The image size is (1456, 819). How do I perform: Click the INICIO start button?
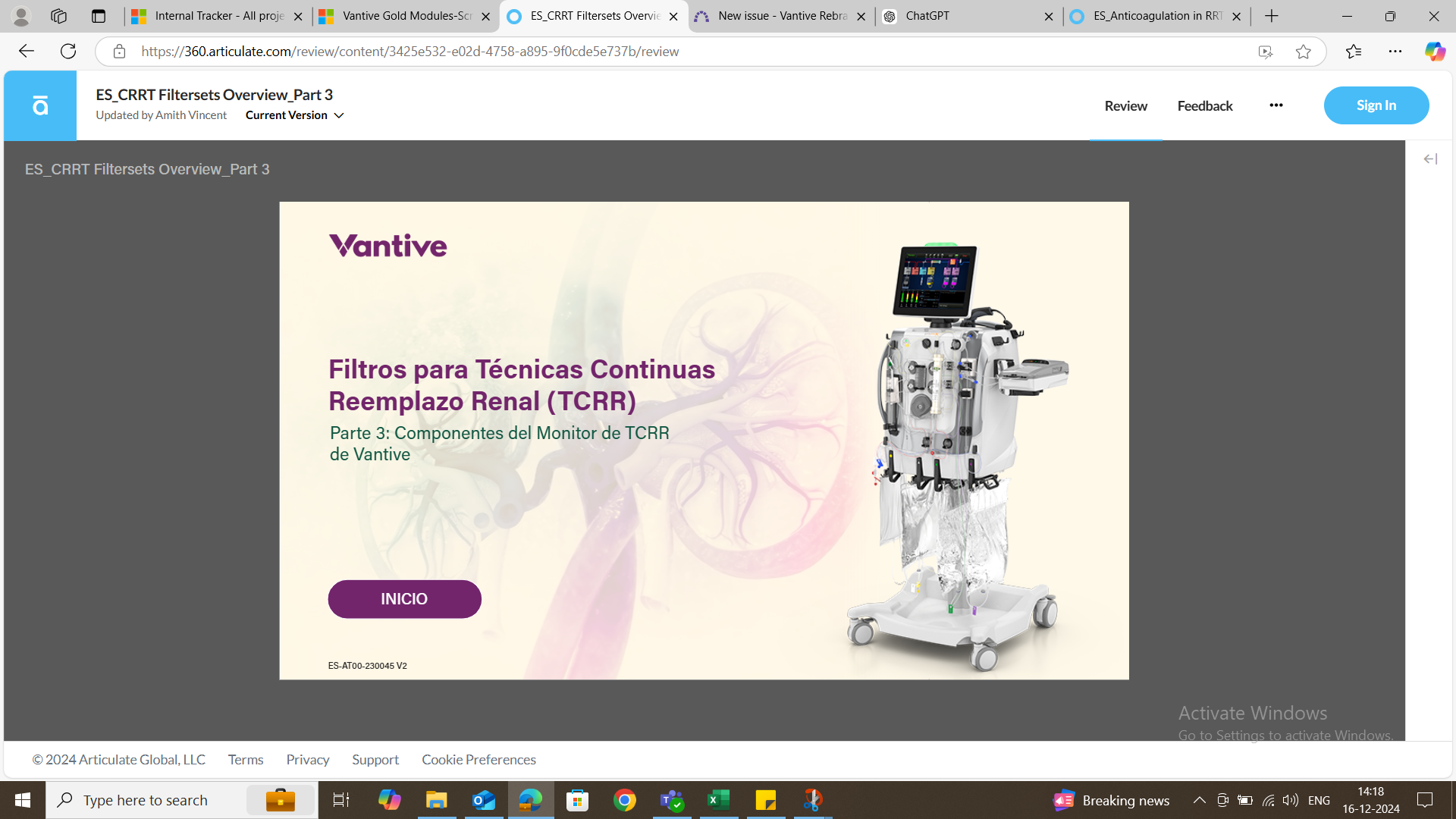click(404, 599)
